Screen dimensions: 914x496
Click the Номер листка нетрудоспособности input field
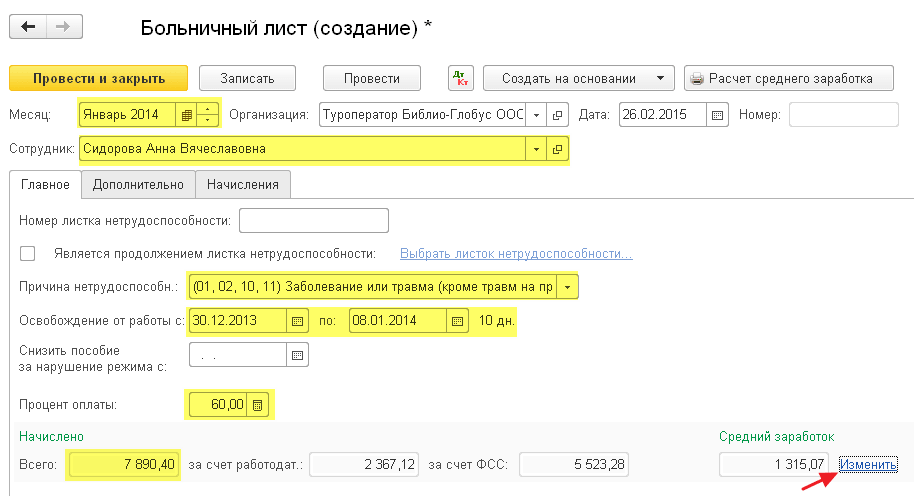(313, 220)
